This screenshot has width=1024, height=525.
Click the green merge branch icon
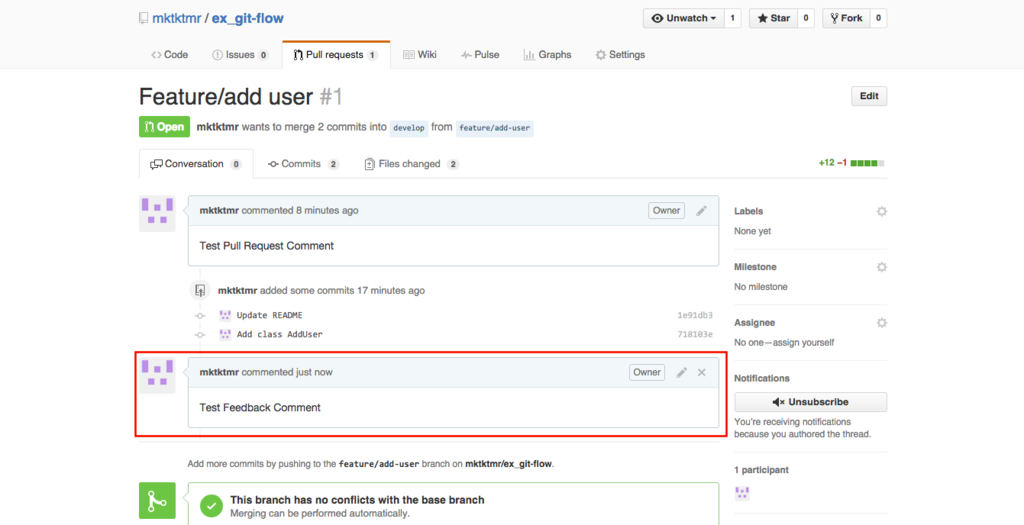[x=157, y=501]
